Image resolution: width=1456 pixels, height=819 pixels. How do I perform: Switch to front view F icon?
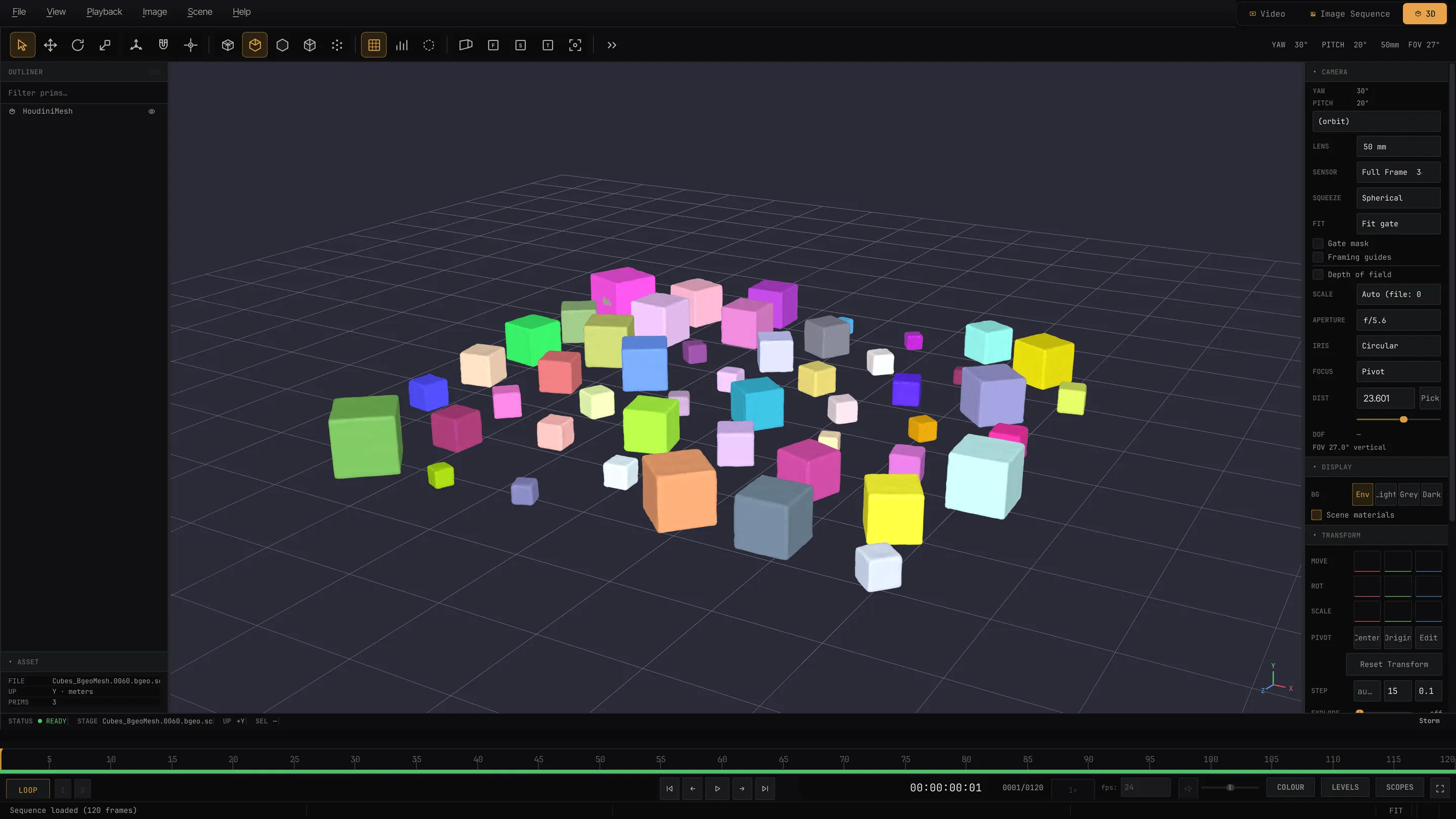493,45
